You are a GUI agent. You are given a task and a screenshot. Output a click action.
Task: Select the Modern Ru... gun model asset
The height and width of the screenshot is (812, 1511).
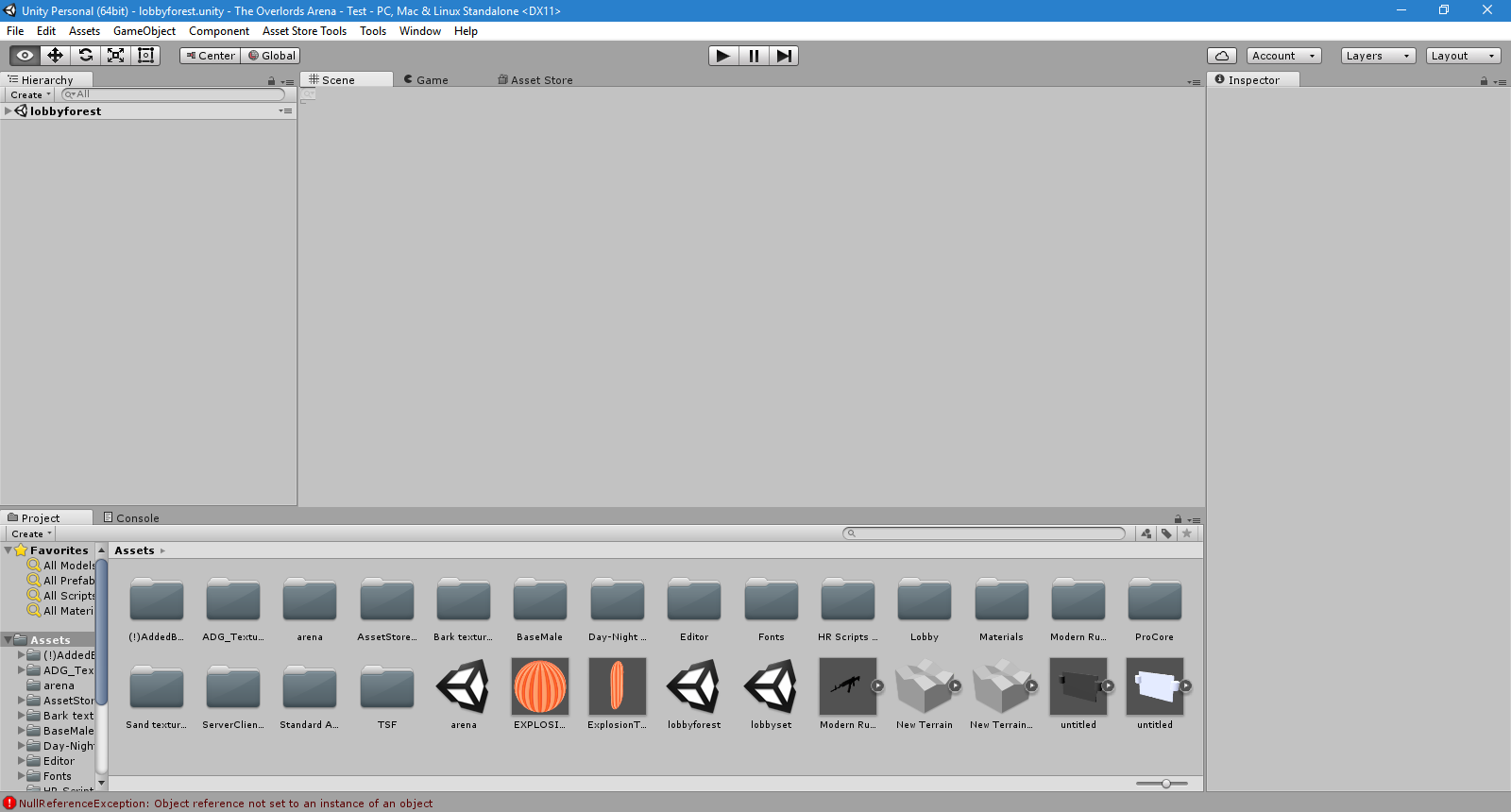coord(848,694)
